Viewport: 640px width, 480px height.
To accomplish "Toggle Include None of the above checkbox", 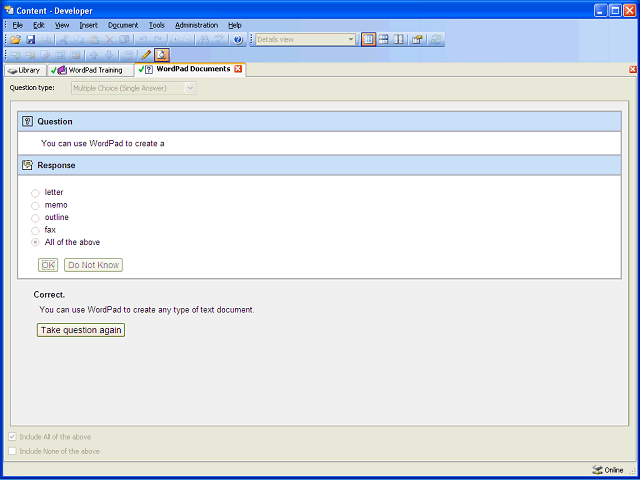I will (x=12, y=451).
